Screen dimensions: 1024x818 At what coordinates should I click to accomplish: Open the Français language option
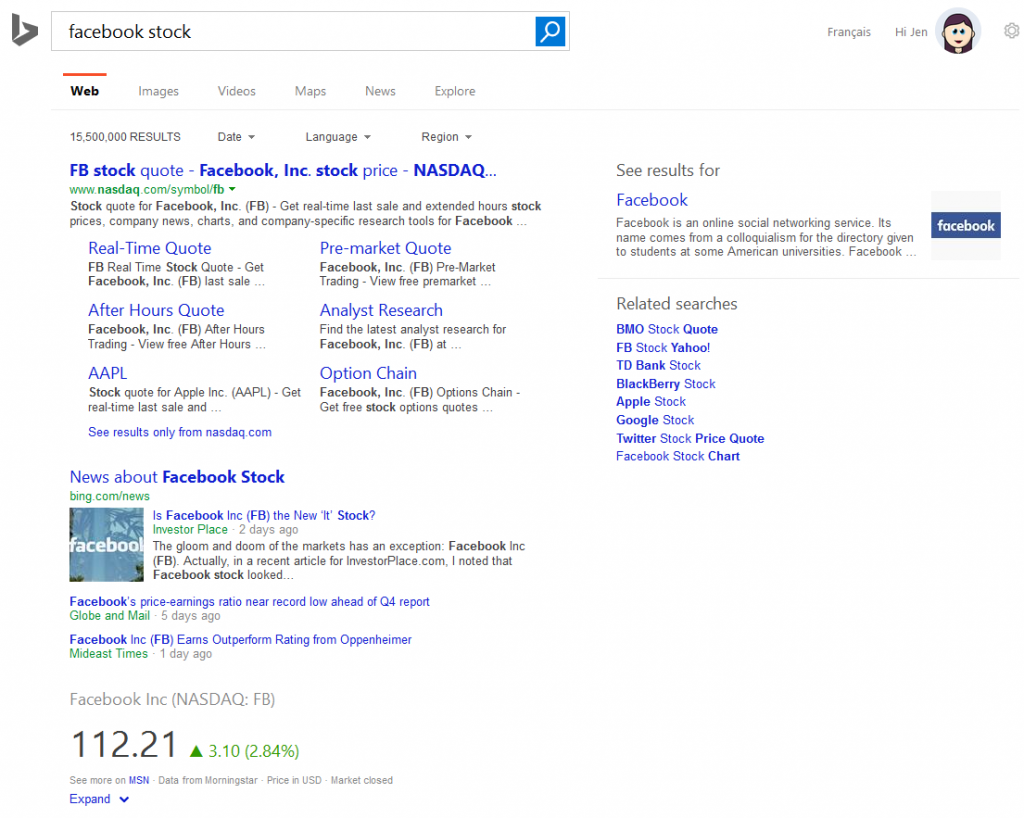[848, 31]
